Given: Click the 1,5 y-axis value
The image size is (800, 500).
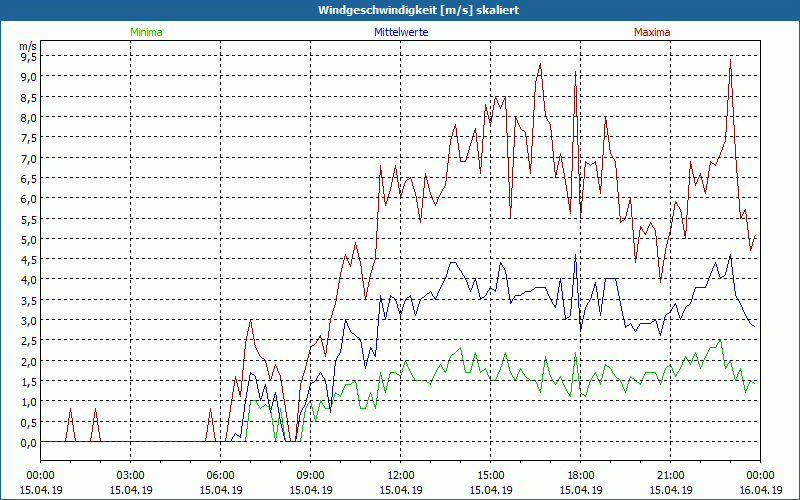Looking at the screenshot, I should coord(29,382).
